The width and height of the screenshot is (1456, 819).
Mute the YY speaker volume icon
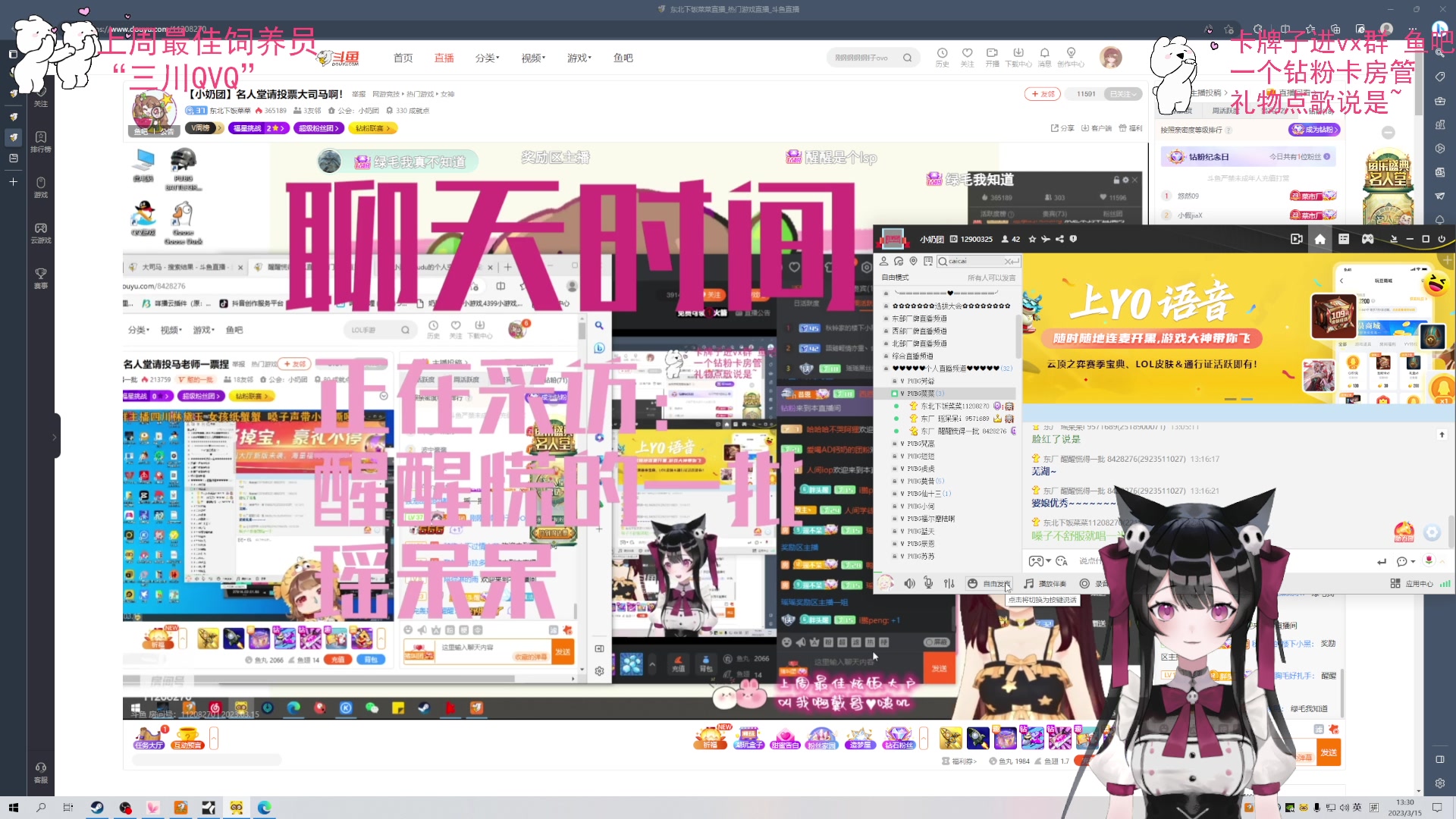tap(908, 583)
